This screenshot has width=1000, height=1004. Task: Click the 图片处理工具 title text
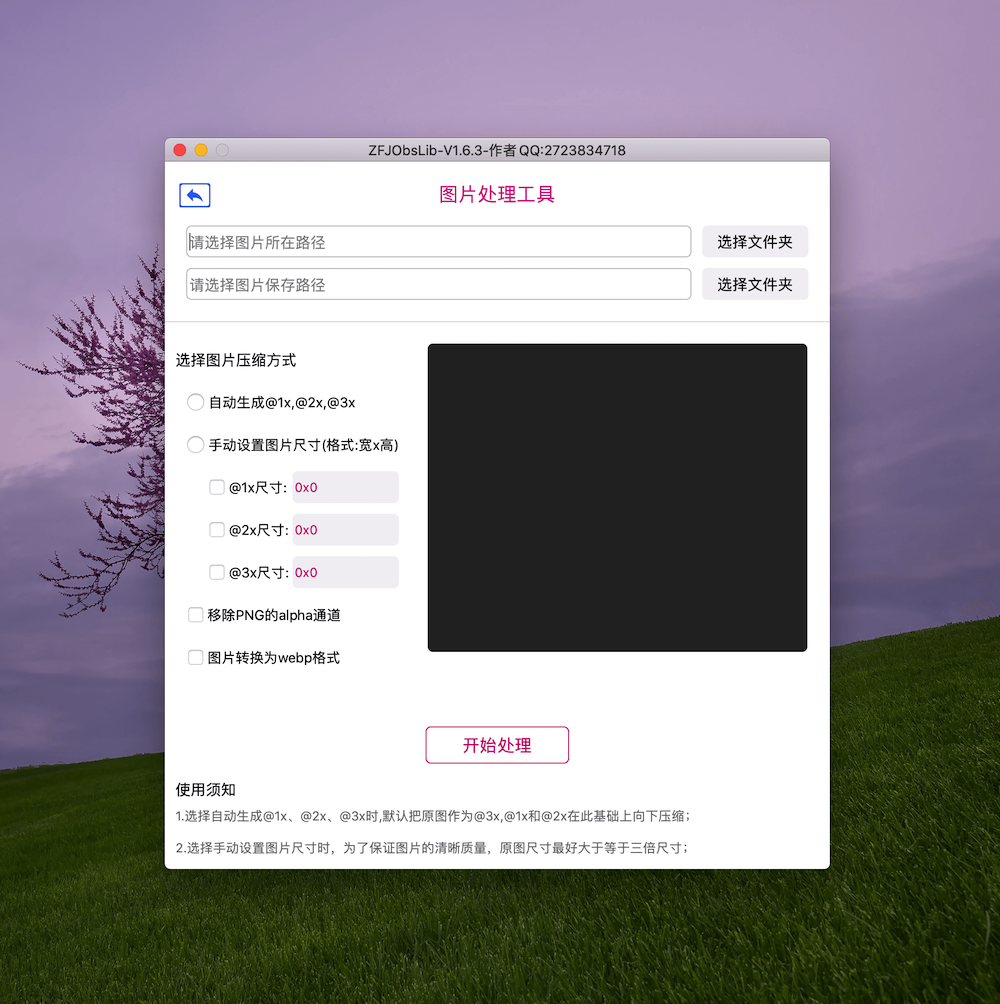pos(497,194)
